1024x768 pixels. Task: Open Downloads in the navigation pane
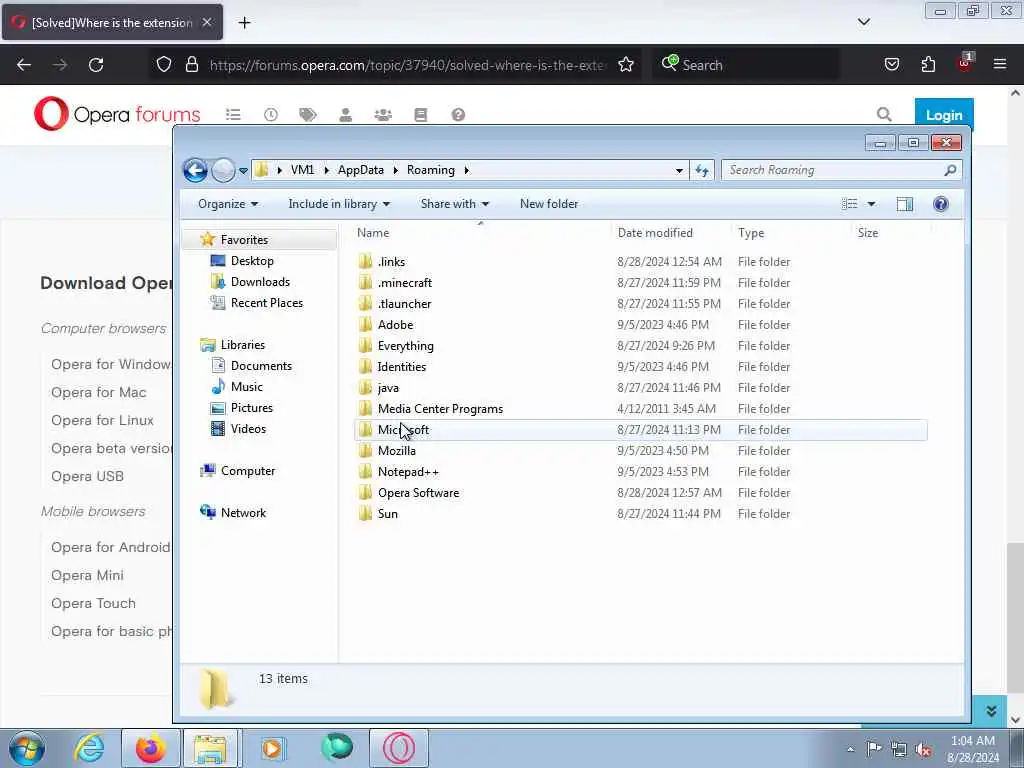pos(260,281)
